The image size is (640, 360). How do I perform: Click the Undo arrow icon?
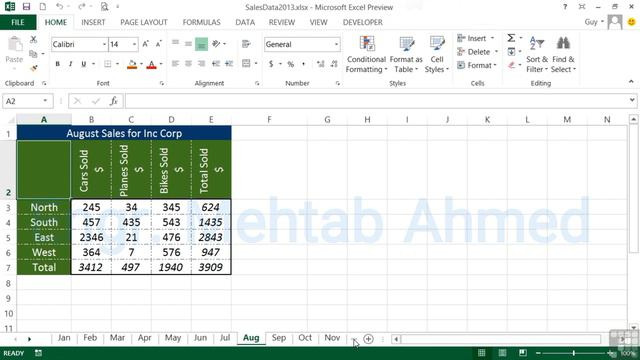coord(60,7)
